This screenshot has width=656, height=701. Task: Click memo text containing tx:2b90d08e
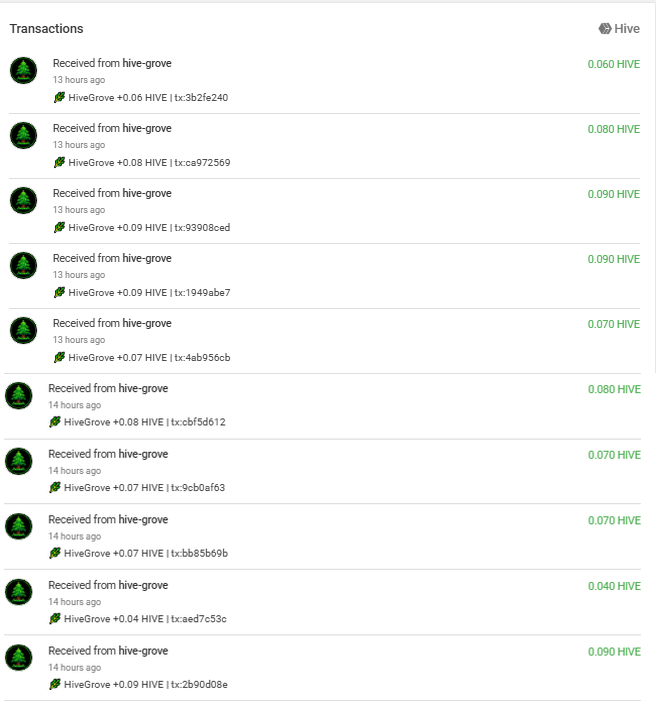click(146, 684)
